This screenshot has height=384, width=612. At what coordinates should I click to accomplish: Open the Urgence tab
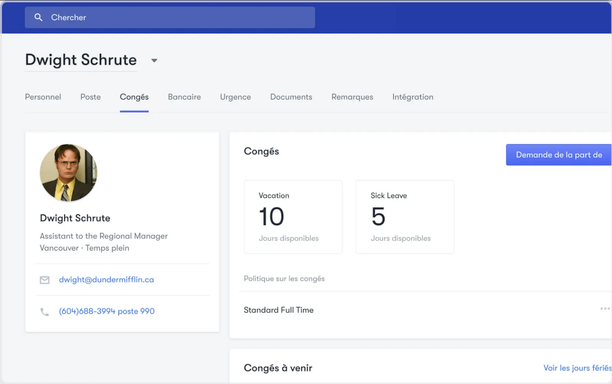235,97
